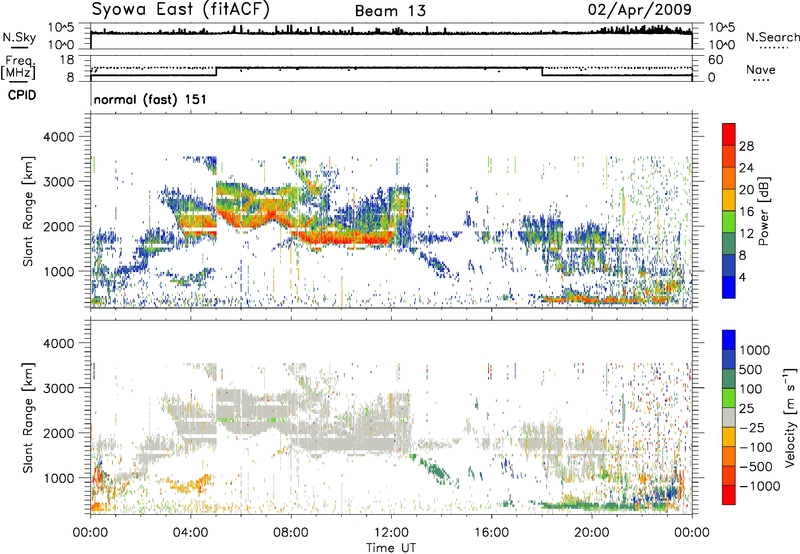Click the gray swatch of Velocity colorbar
Image resolution: width=800 pixels, height=554 pixels.
(x=729, y=417)
